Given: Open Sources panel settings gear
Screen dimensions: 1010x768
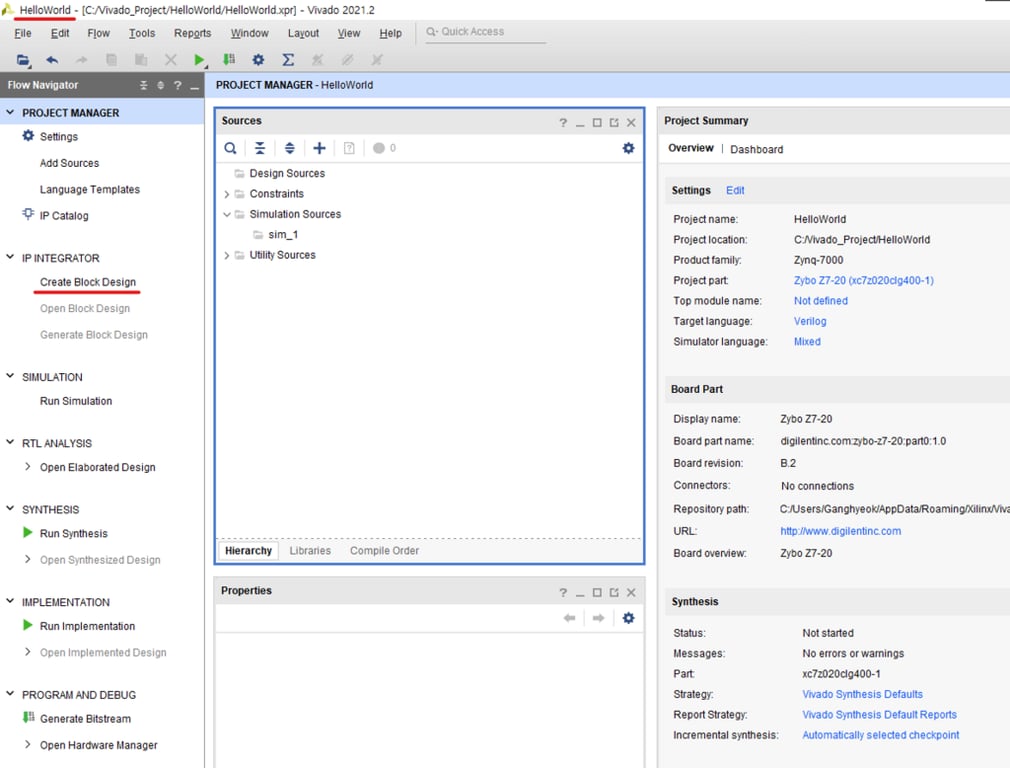Looking at the screenshot, I should tap(629, 148).
